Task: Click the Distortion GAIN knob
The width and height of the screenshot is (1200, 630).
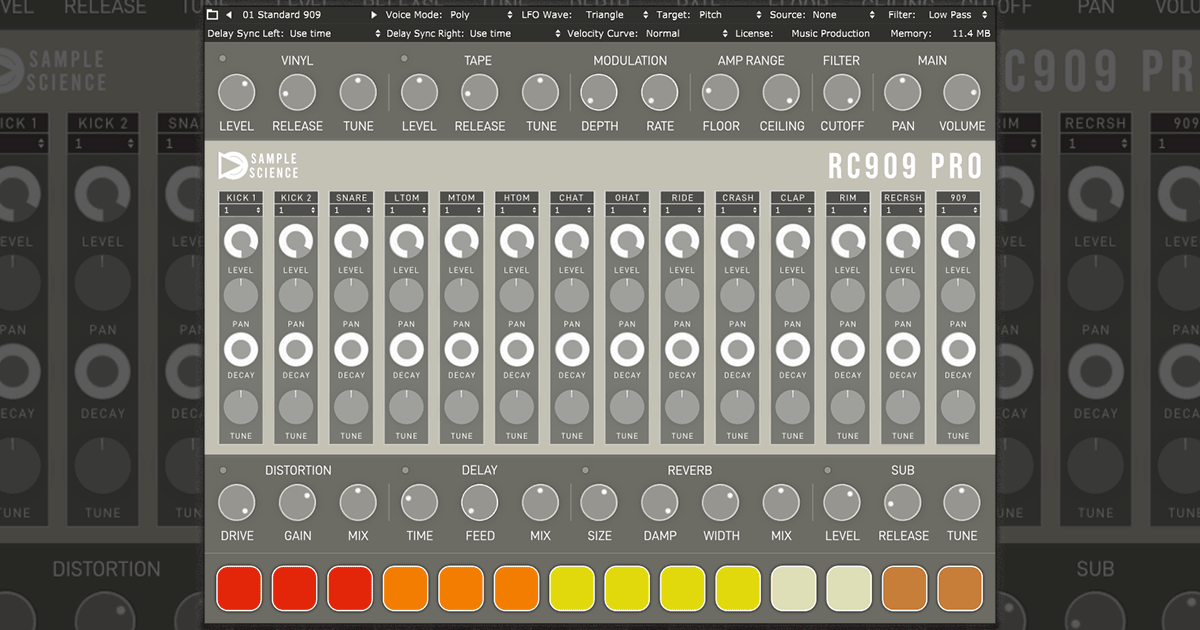Action: [x=297, y=502]
